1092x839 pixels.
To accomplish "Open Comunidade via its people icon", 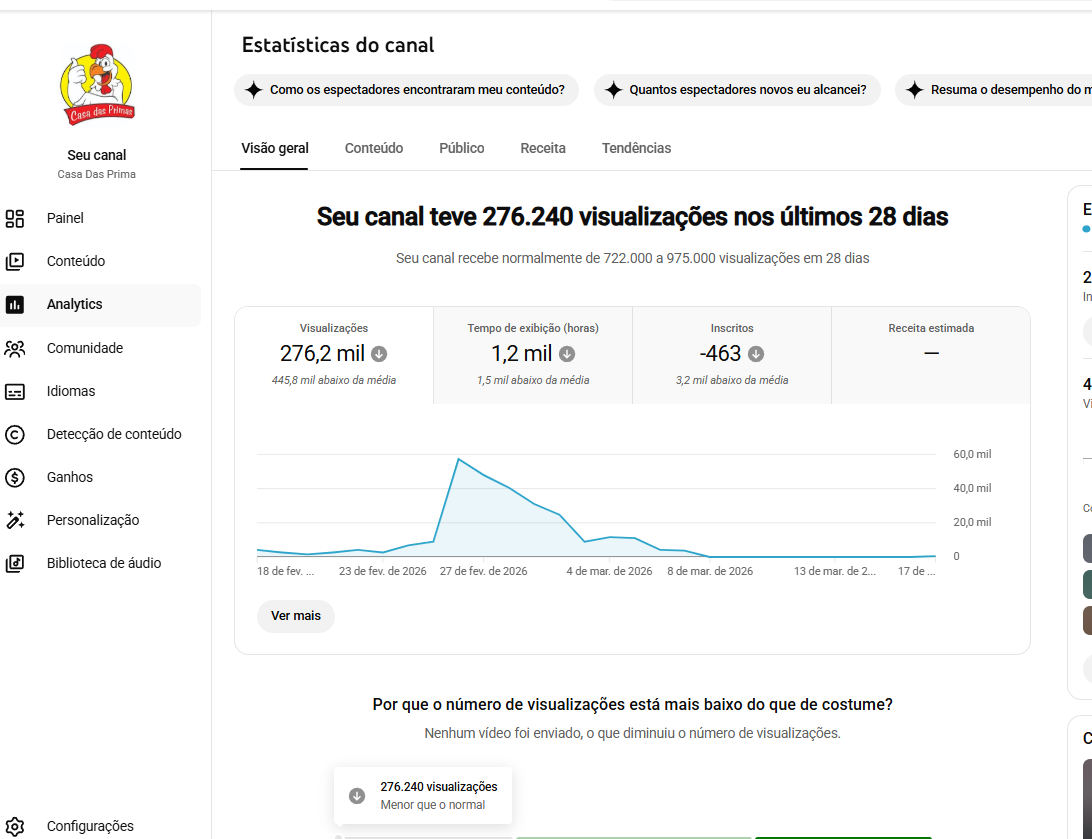I will [15, 348].
